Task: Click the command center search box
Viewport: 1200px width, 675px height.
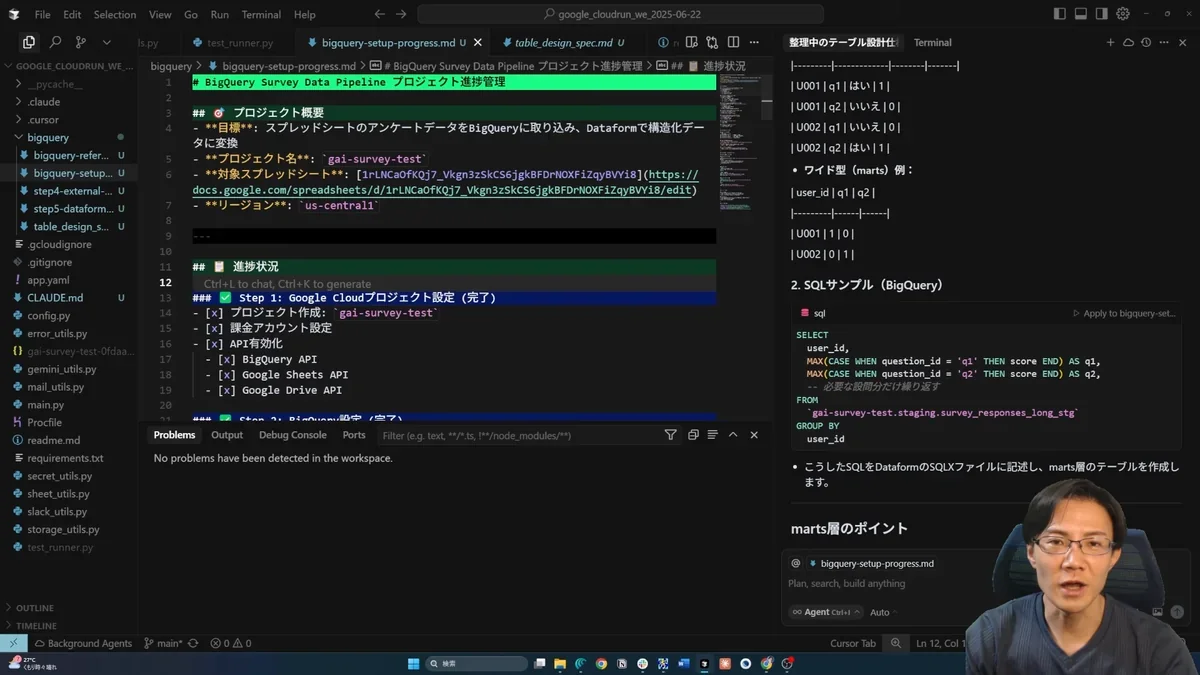Action: coord(620,14)
